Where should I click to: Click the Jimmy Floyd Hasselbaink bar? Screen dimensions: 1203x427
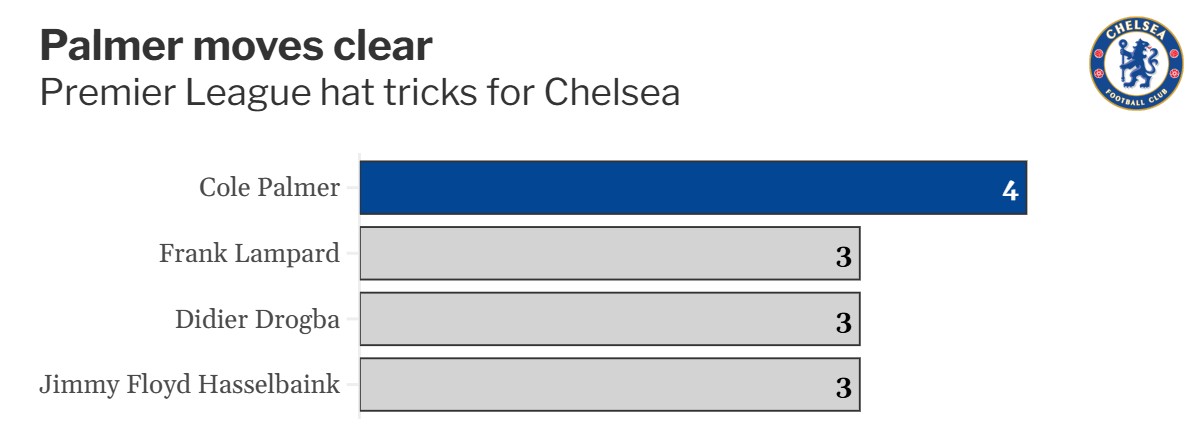point(608,385)
